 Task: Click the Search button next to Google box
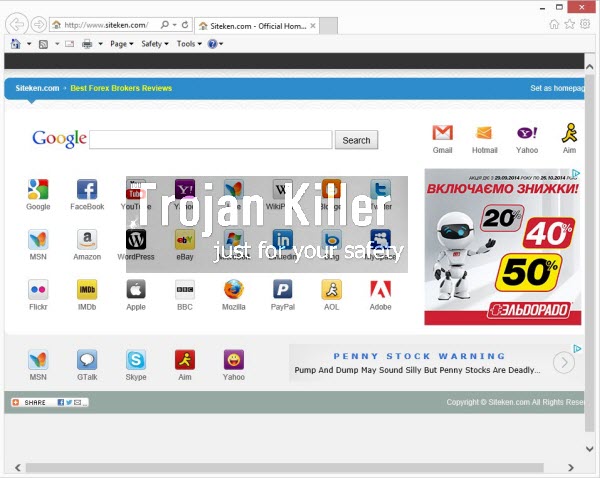click(x=356, y=141)
